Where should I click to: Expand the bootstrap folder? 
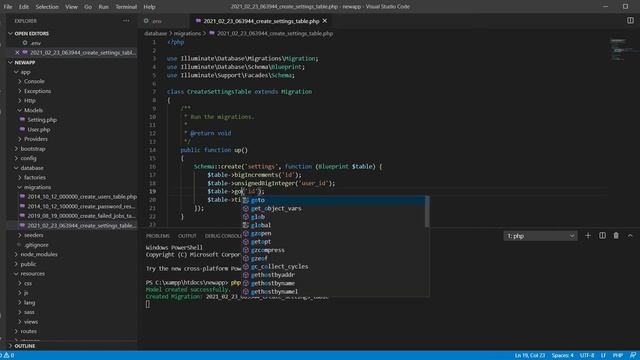coord(33,149)
